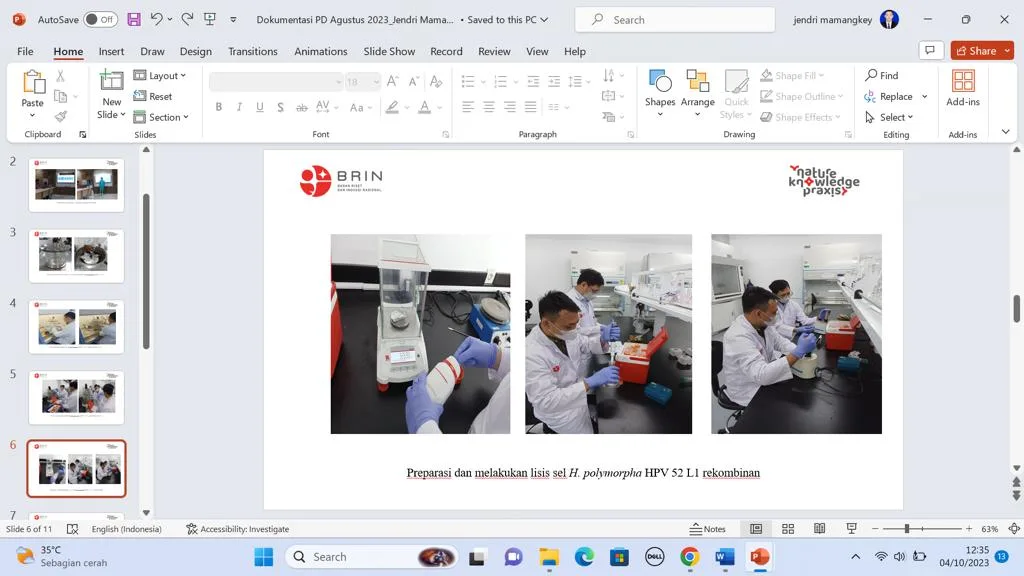Toggle text Shadow
Screen dimensions: 1024x576
click(x=280, y=107)
